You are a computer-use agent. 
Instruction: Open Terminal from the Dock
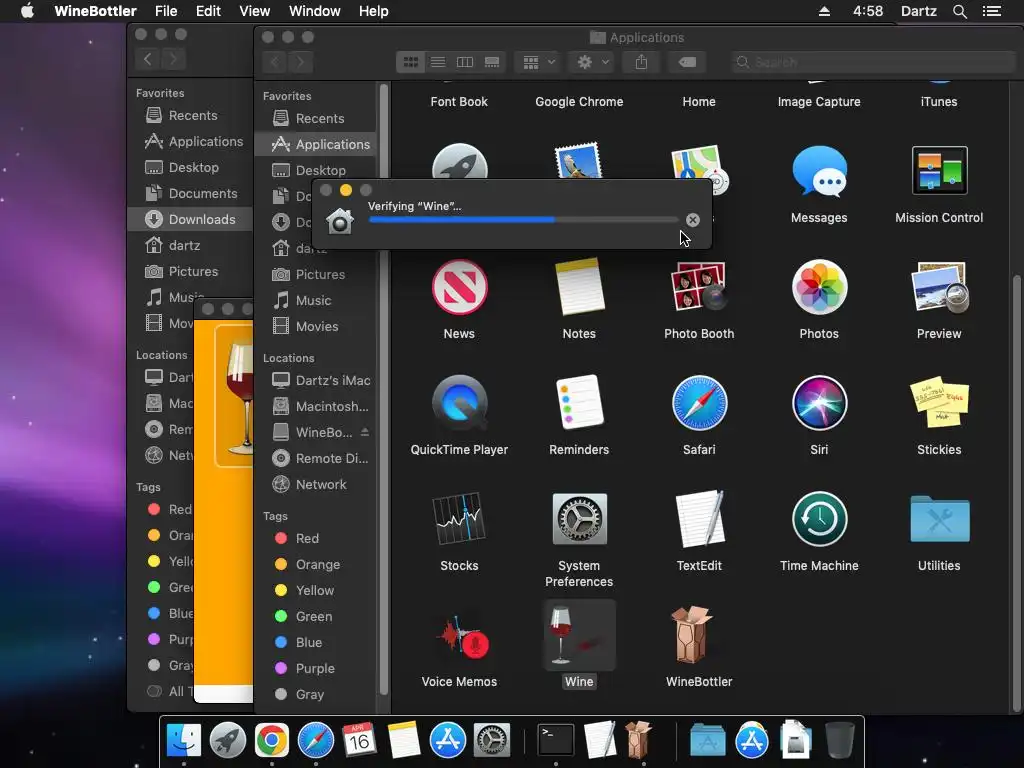click(x=555, y=741)
